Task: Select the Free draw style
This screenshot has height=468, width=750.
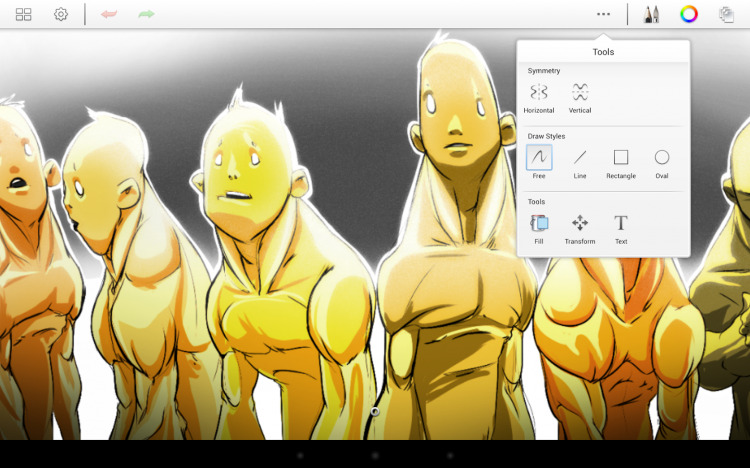Action: [539, 161]
